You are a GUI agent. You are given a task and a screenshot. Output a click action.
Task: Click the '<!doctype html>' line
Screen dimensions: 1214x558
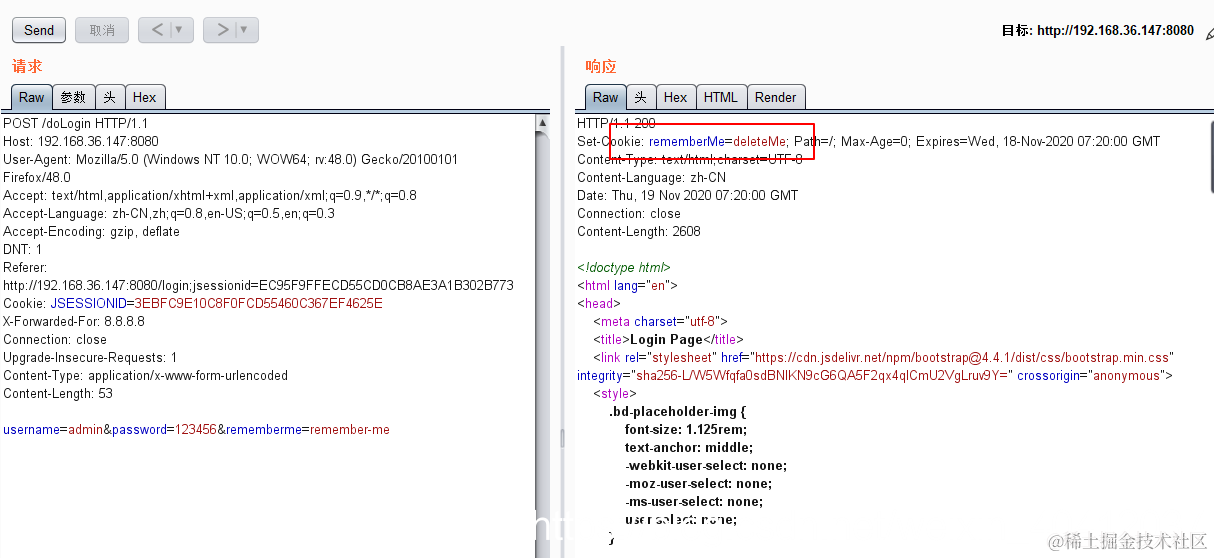[623, 267]
